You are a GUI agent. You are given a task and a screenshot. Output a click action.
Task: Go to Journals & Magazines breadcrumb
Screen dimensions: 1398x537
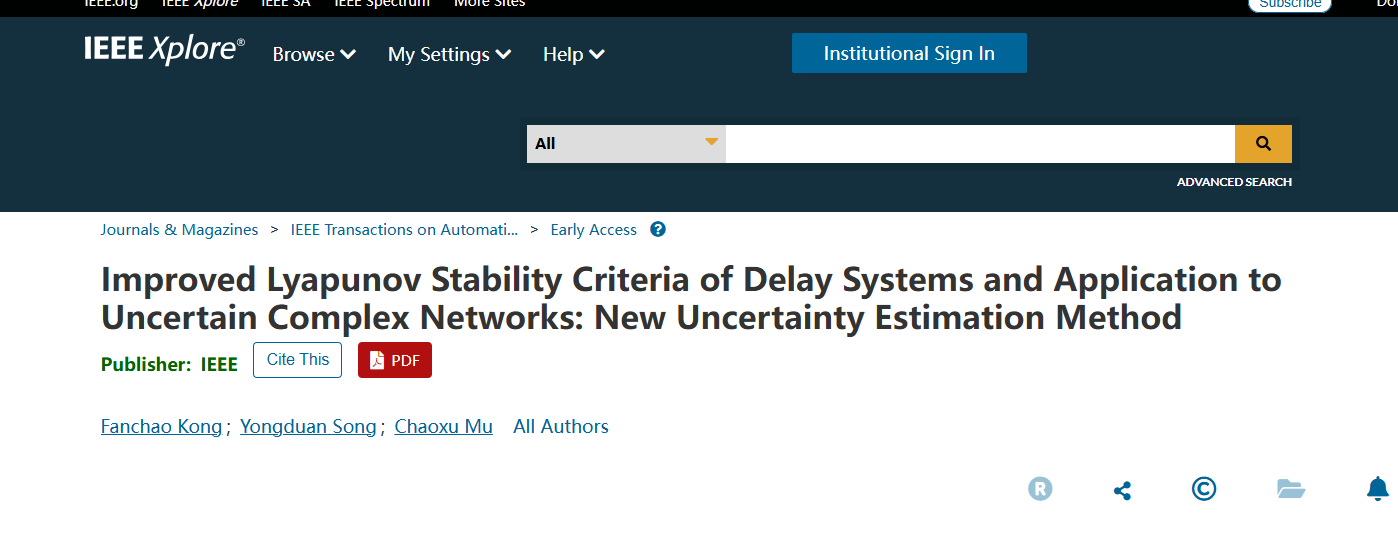click(179, 230)
